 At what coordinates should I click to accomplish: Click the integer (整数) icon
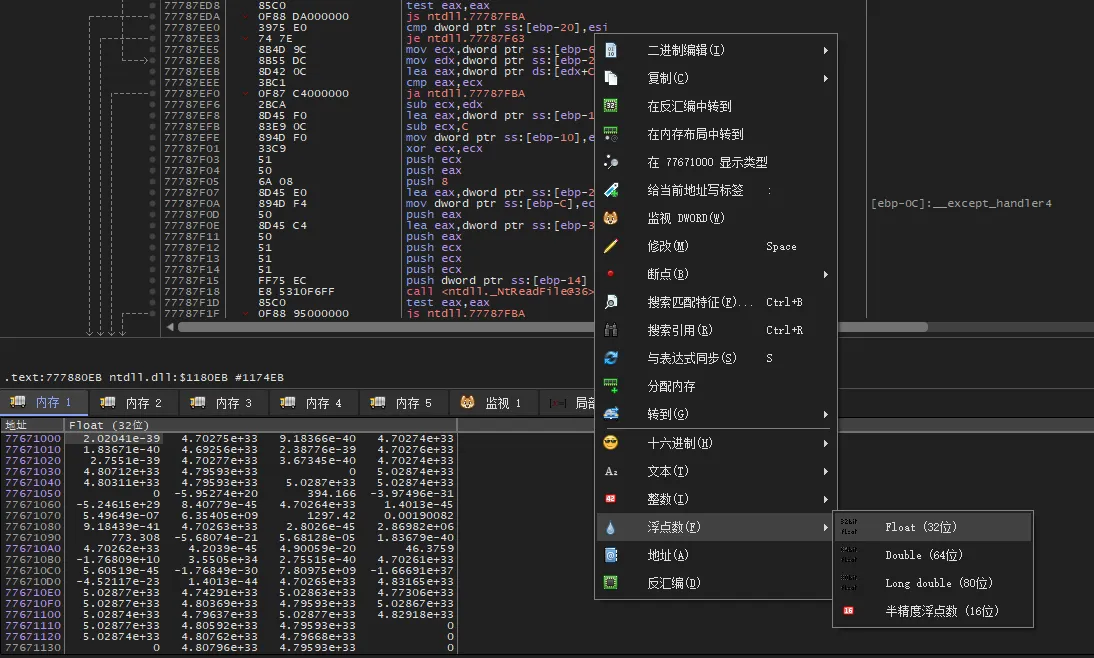(610, 499)
